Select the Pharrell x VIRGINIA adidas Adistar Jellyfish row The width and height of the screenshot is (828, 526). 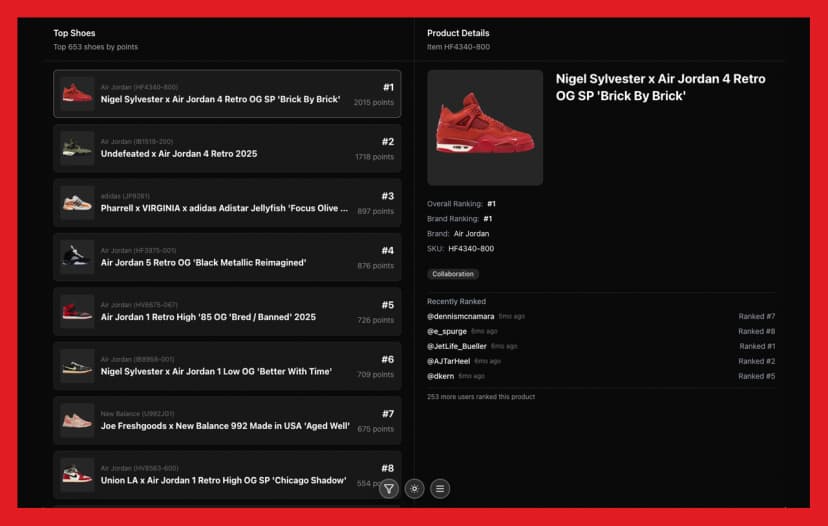point(227,203)
